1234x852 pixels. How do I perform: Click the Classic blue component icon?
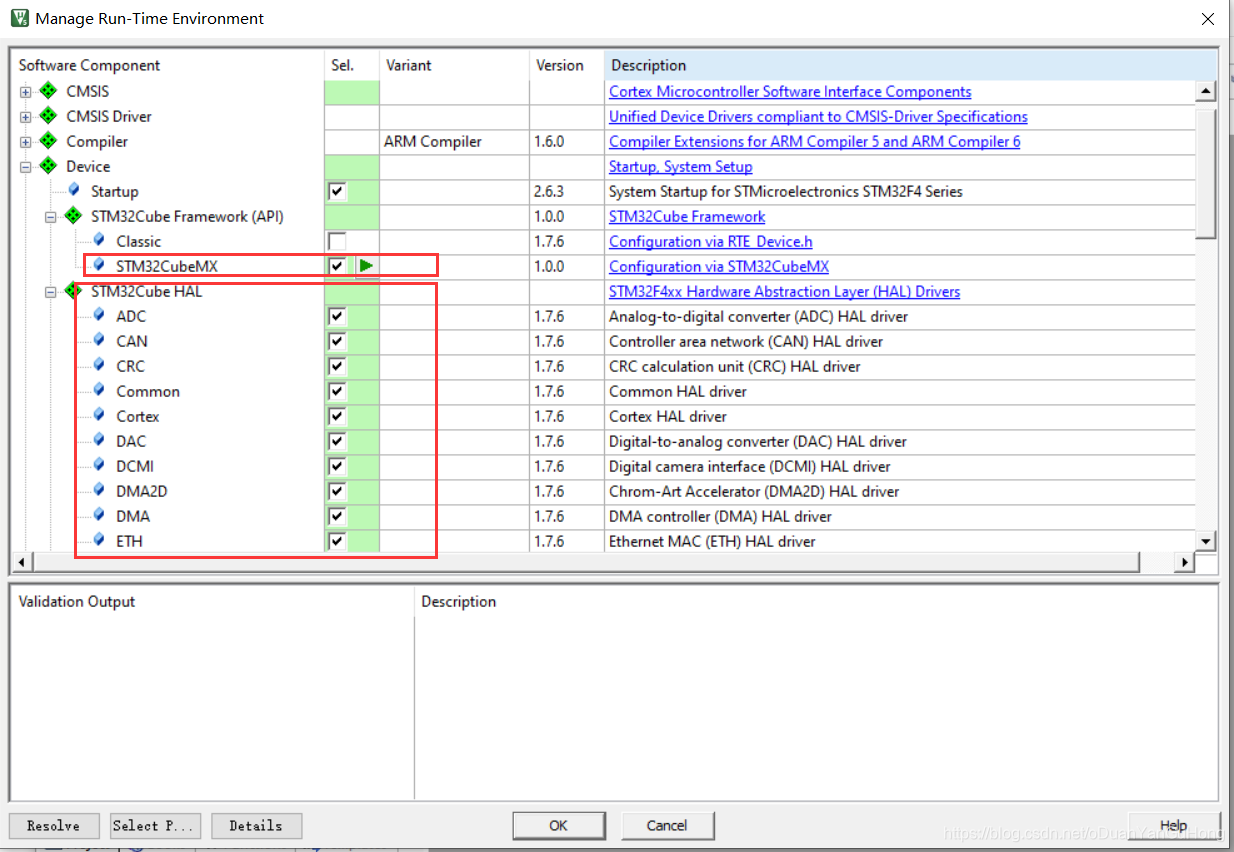point(99,240)
